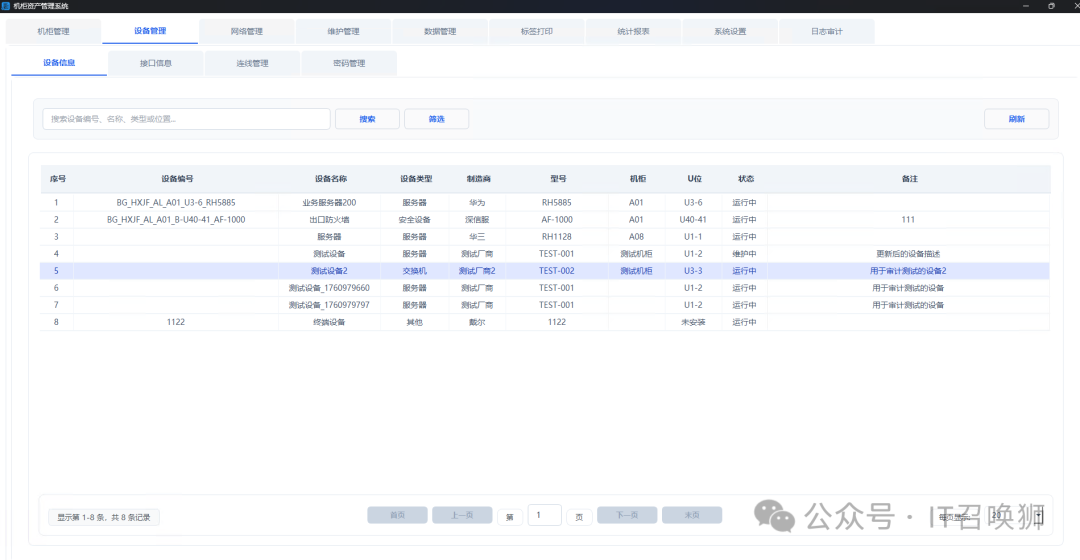Image resolution: width=1080 pixels, height=560 pixels.
Task: Jump to last page with 末页
Action: pos(691,516)
